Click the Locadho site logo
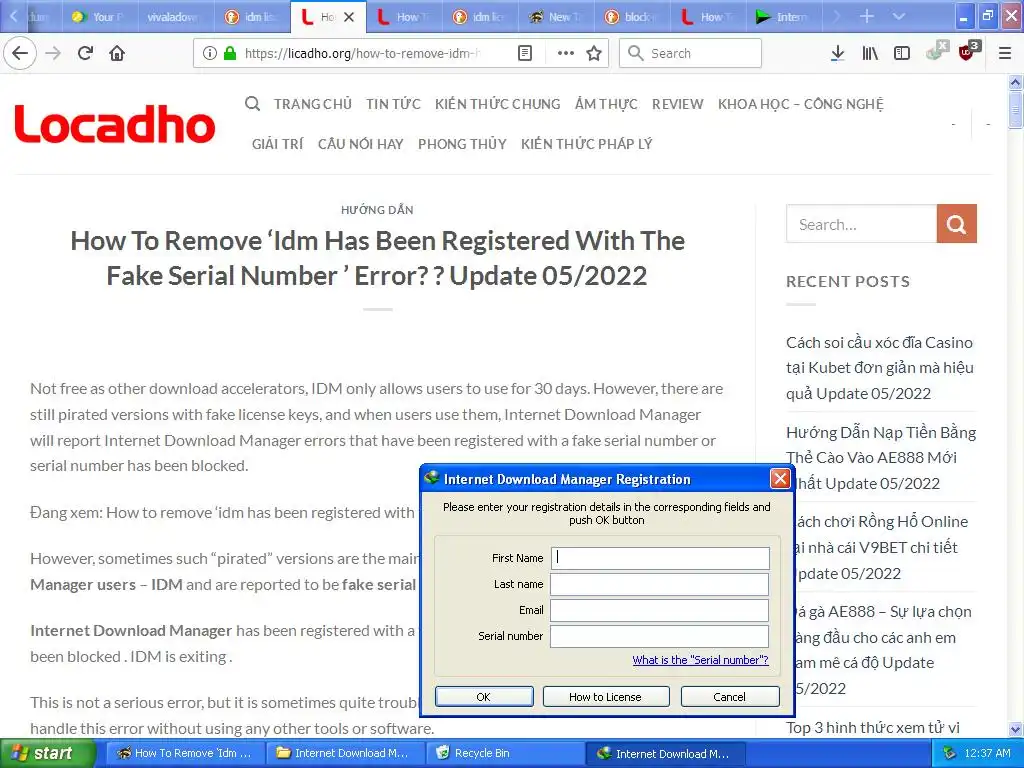 click(114, 123)
